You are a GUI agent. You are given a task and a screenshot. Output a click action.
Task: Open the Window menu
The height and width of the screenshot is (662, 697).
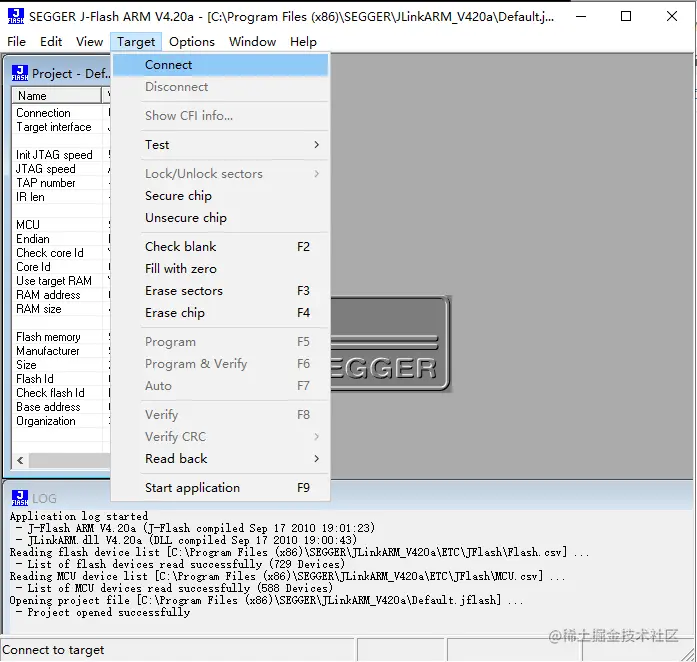tap(252, 42)
